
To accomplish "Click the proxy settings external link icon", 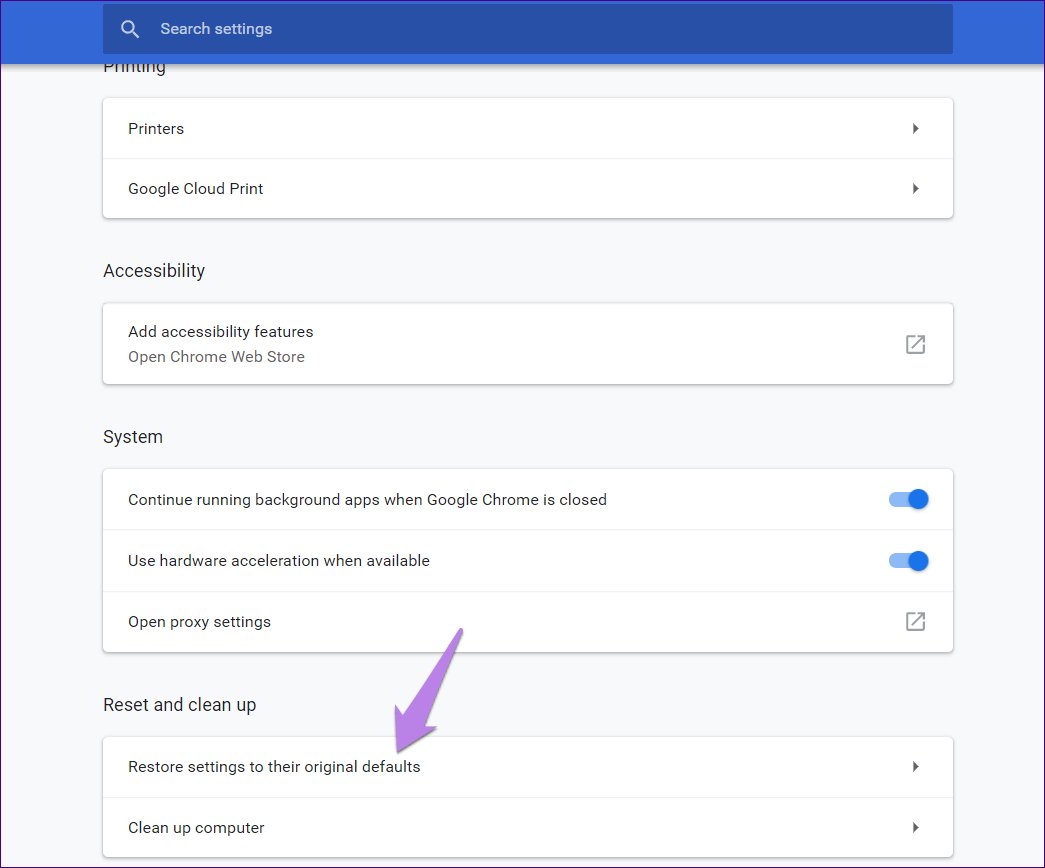I will tap(915, 622).
